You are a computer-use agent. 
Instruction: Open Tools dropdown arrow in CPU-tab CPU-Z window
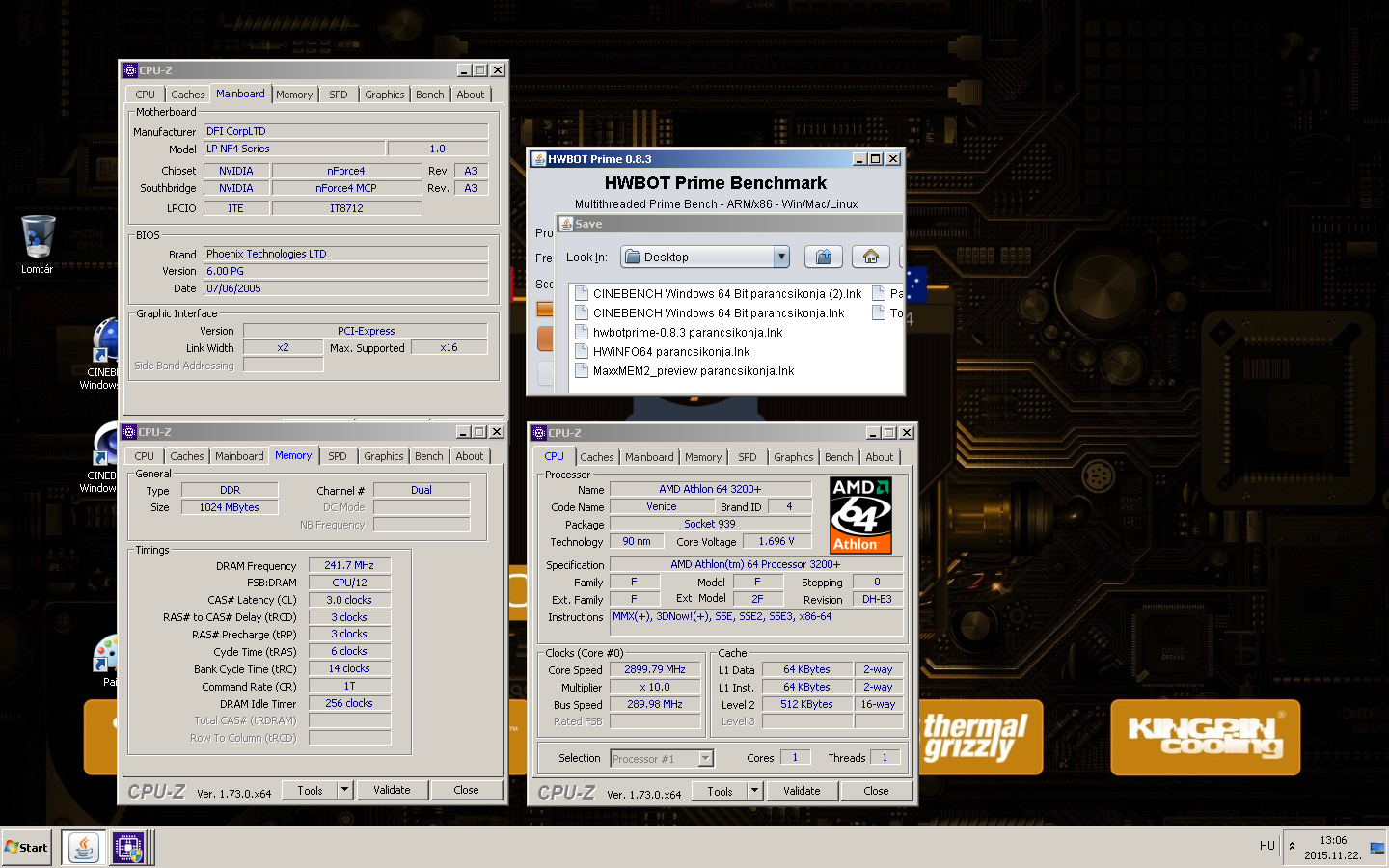[x=754, y=791]
